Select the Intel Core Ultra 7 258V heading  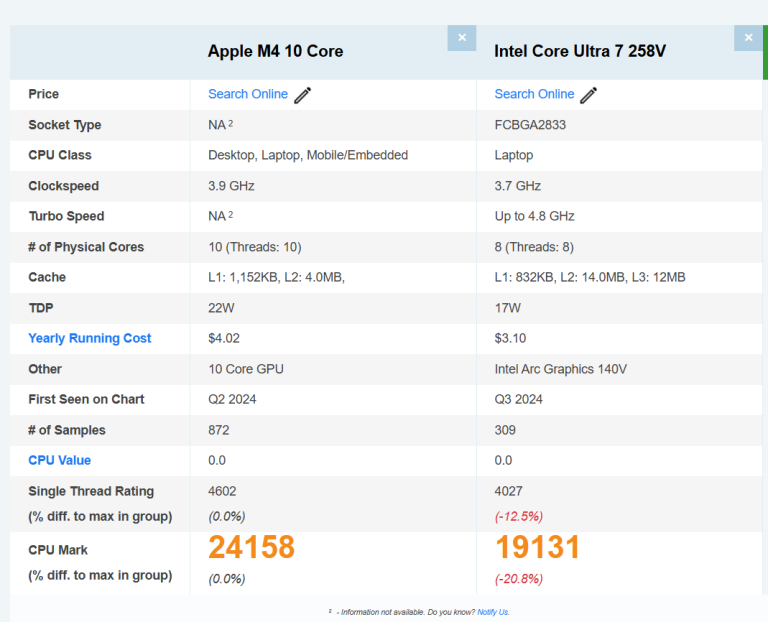click(580, 51)
